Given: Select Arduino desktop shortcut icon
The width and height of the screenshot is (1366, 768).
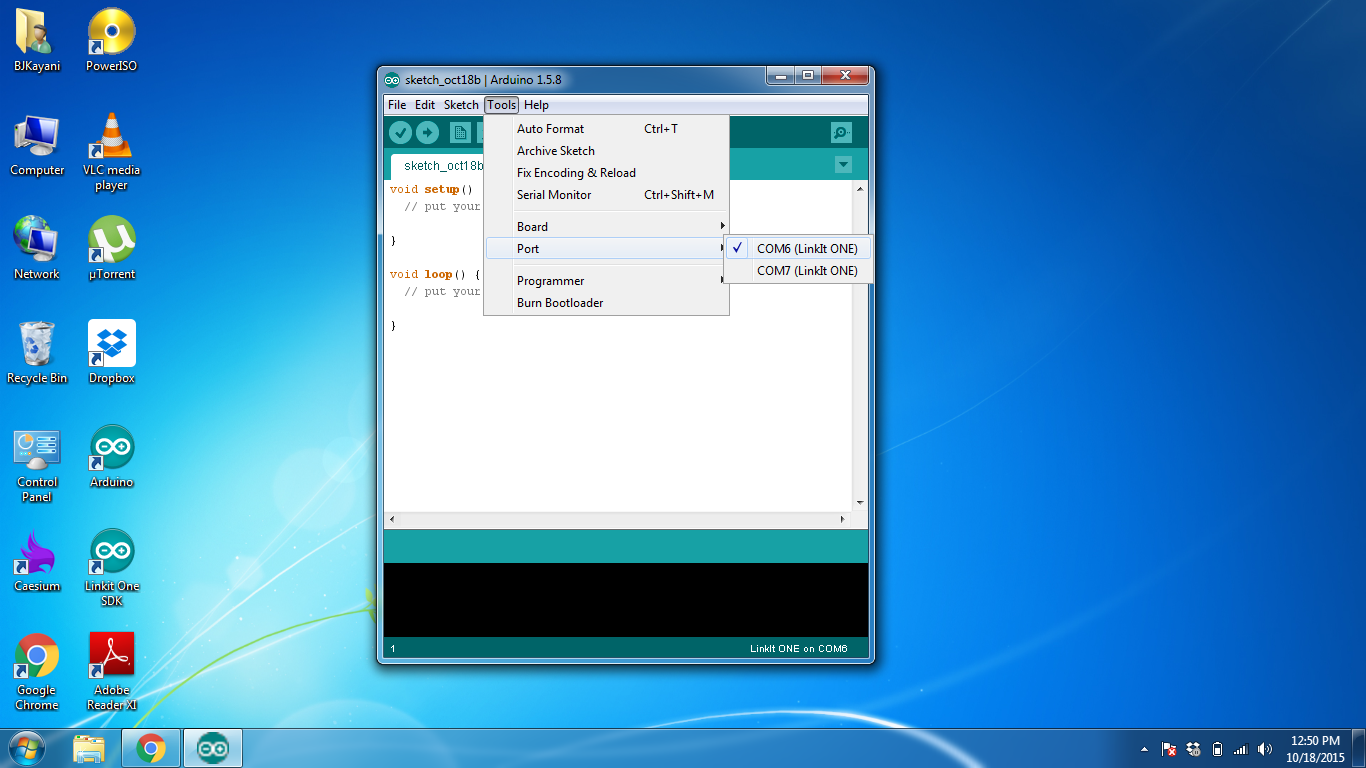Looking at the screenshot, I should (x=112, y=457).
